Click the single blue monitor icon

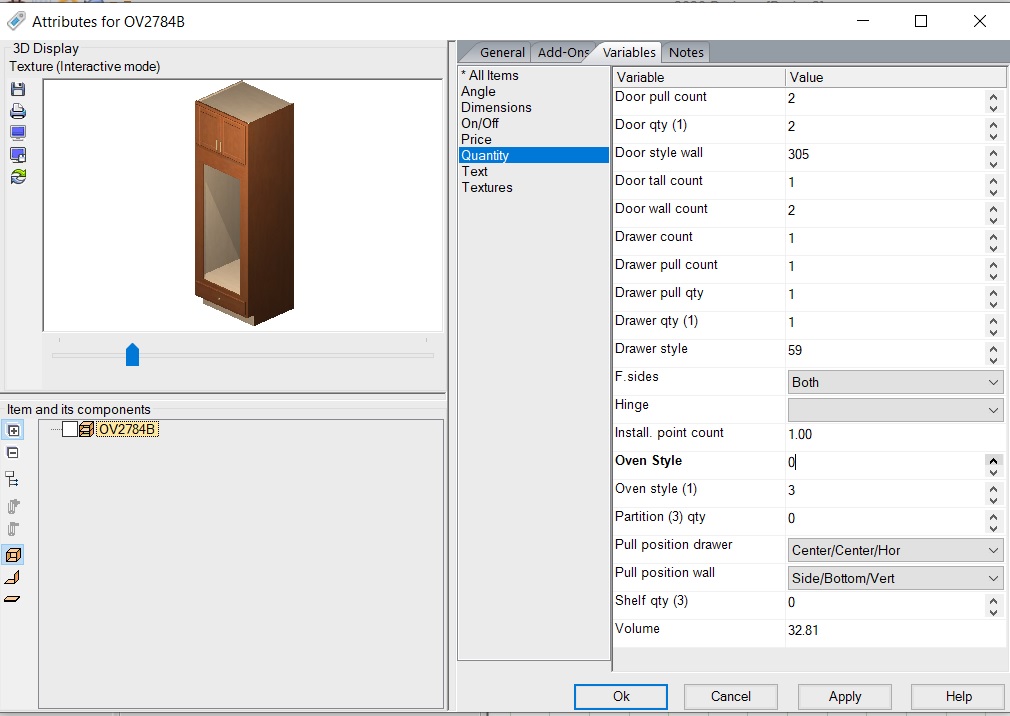pos(18,133)
